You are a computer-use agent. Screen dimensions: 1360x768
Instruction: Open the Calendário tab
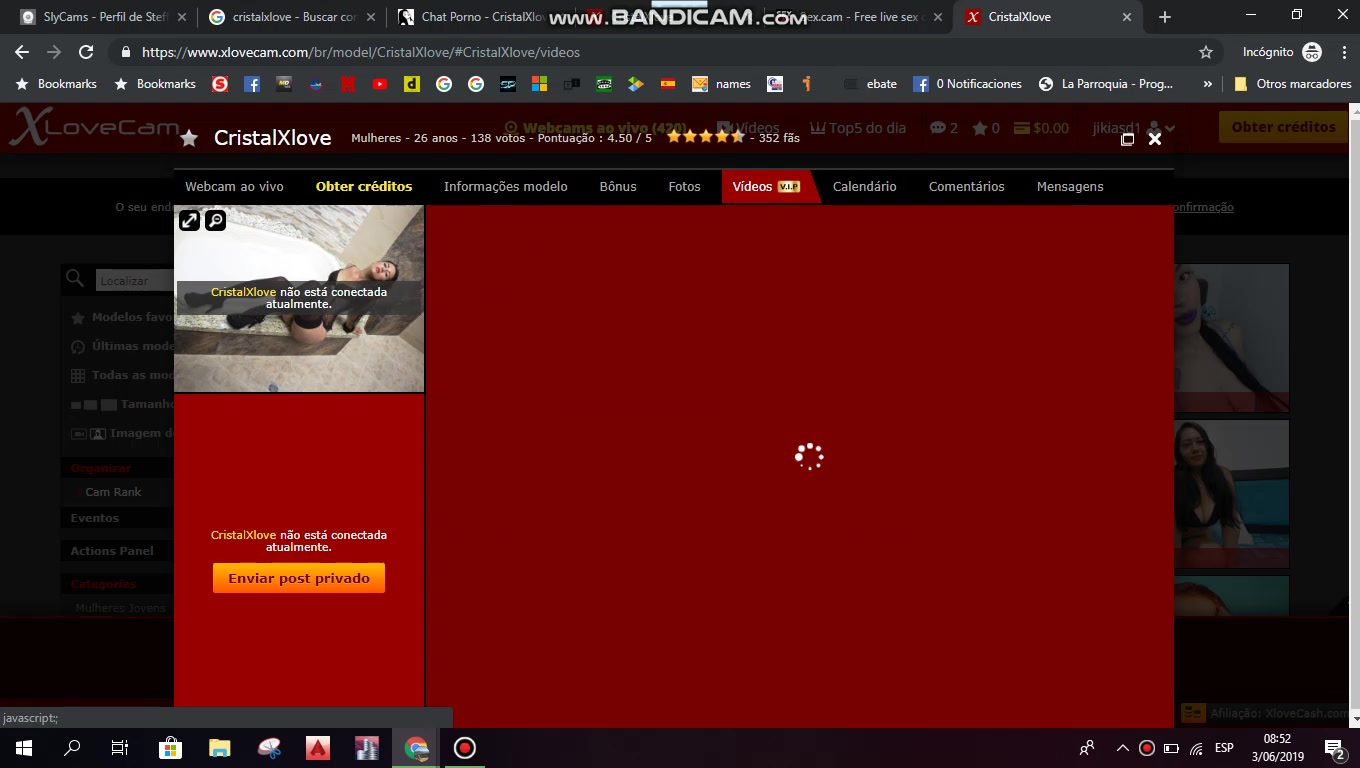click(864, 187)
